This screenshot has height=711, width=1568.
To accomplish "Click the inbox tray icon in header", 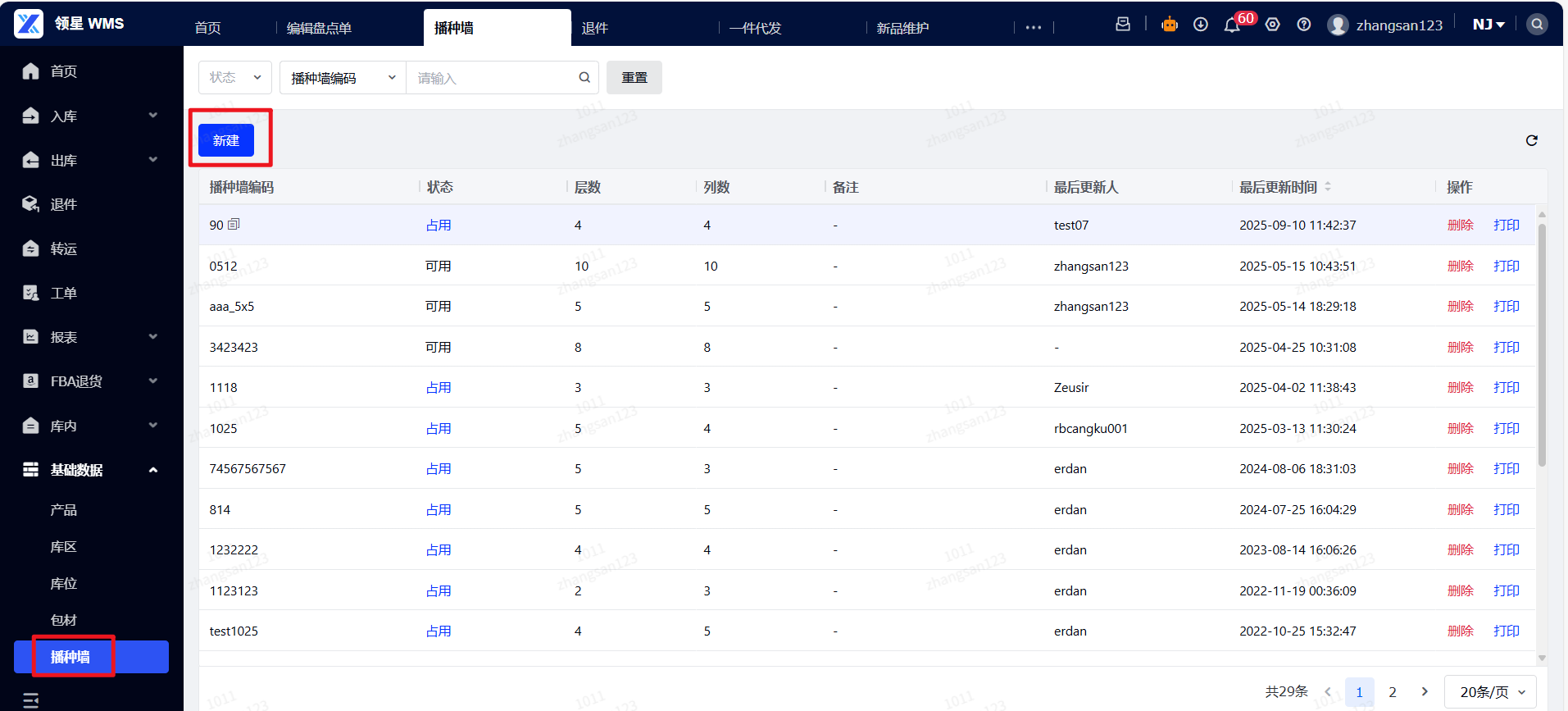I will 1123,25.
